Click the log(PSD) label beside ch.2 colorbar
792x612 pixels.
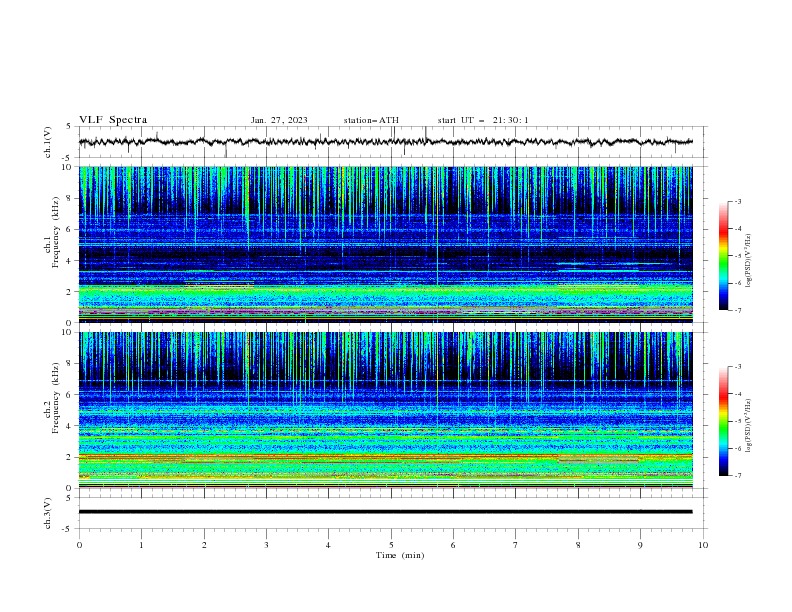click(x=749, y=426)
